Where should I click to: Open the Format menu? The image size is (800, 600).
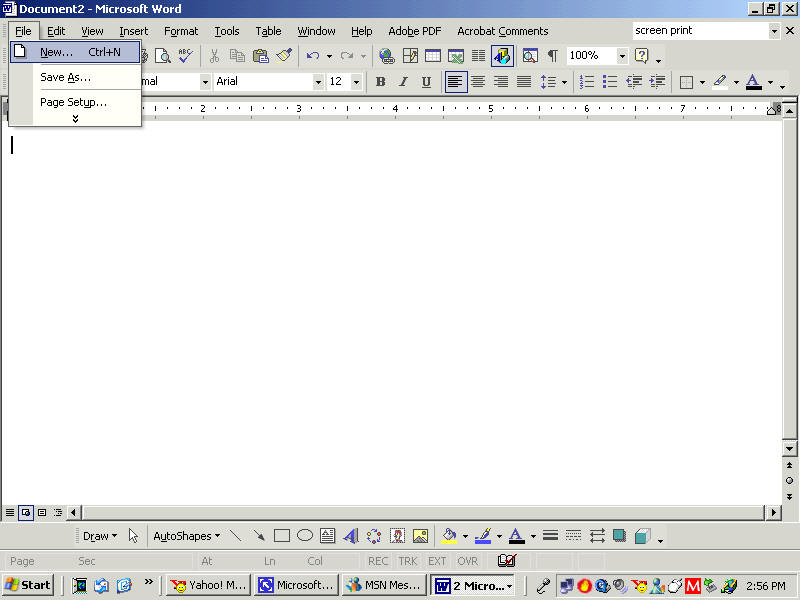click(181, 31)
